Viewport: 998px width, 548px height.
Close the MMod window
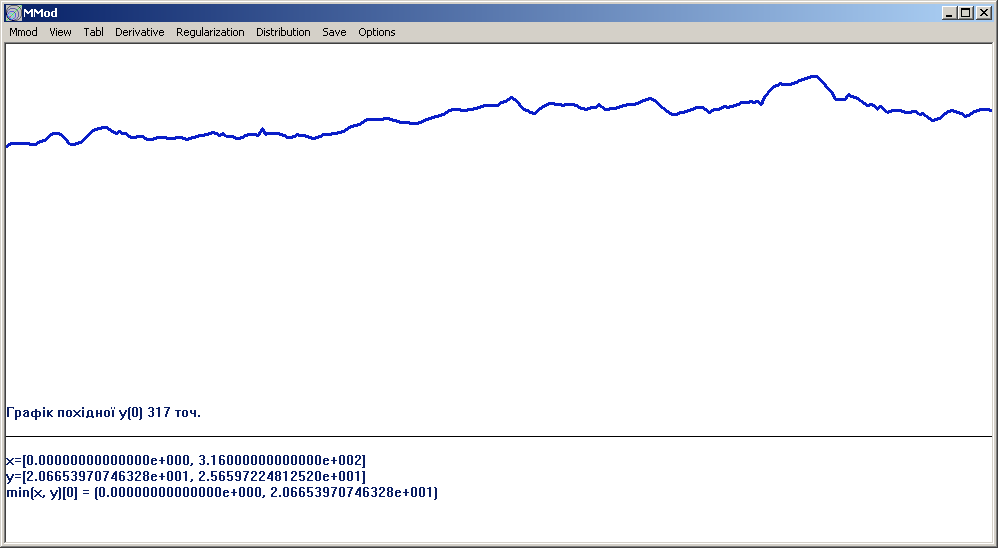click(x=983, y=13)
